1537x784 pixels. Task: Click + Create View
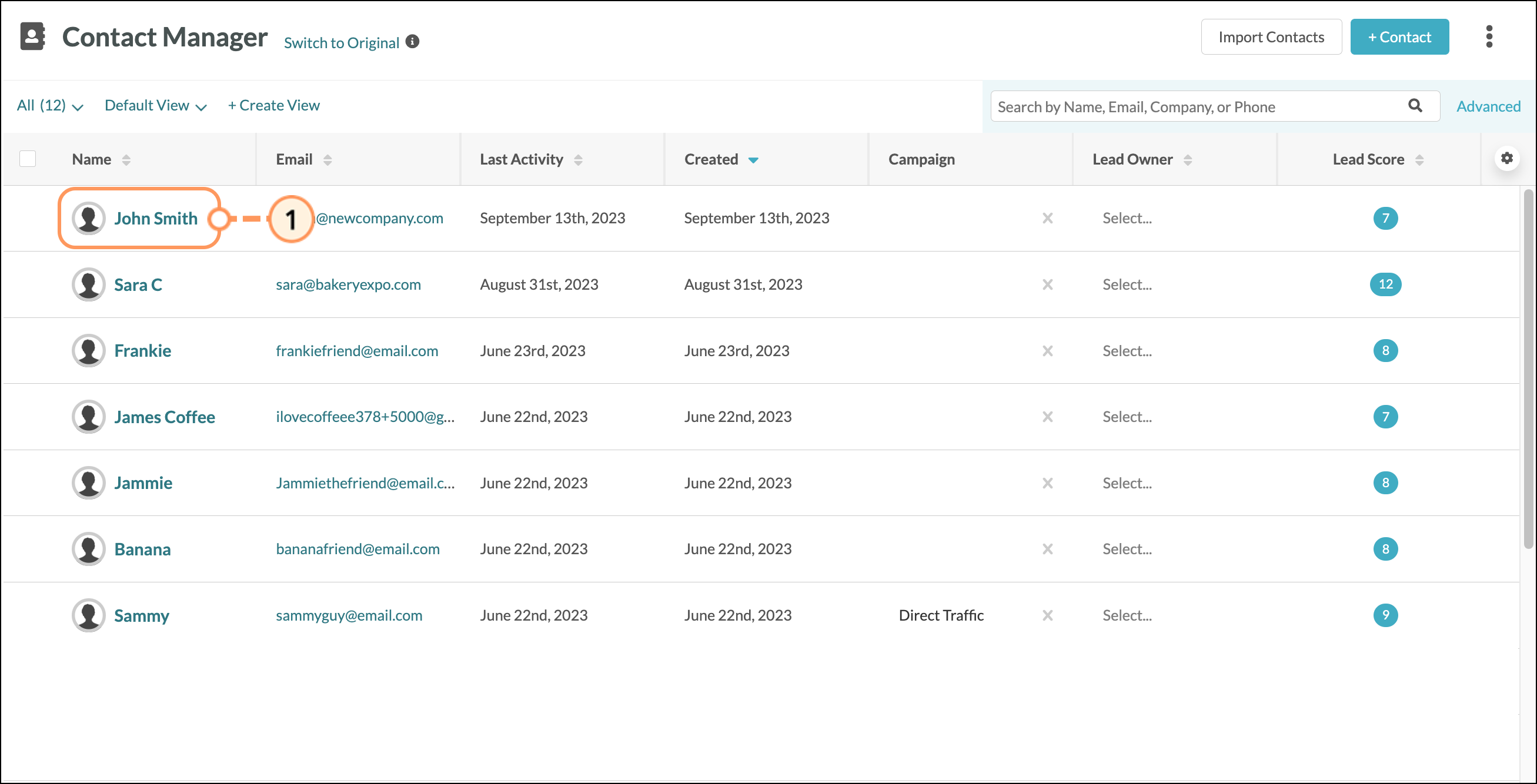(274, 106)
